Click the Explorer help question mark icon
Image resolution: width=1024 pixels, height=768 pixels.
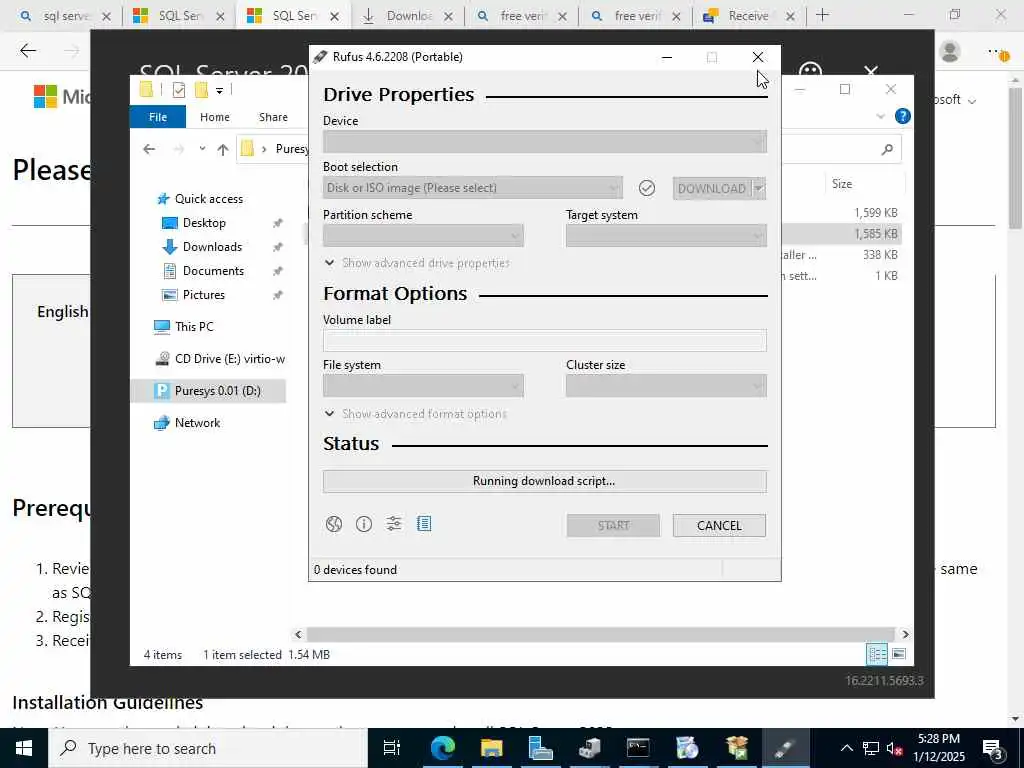click(x=903, y=116)
